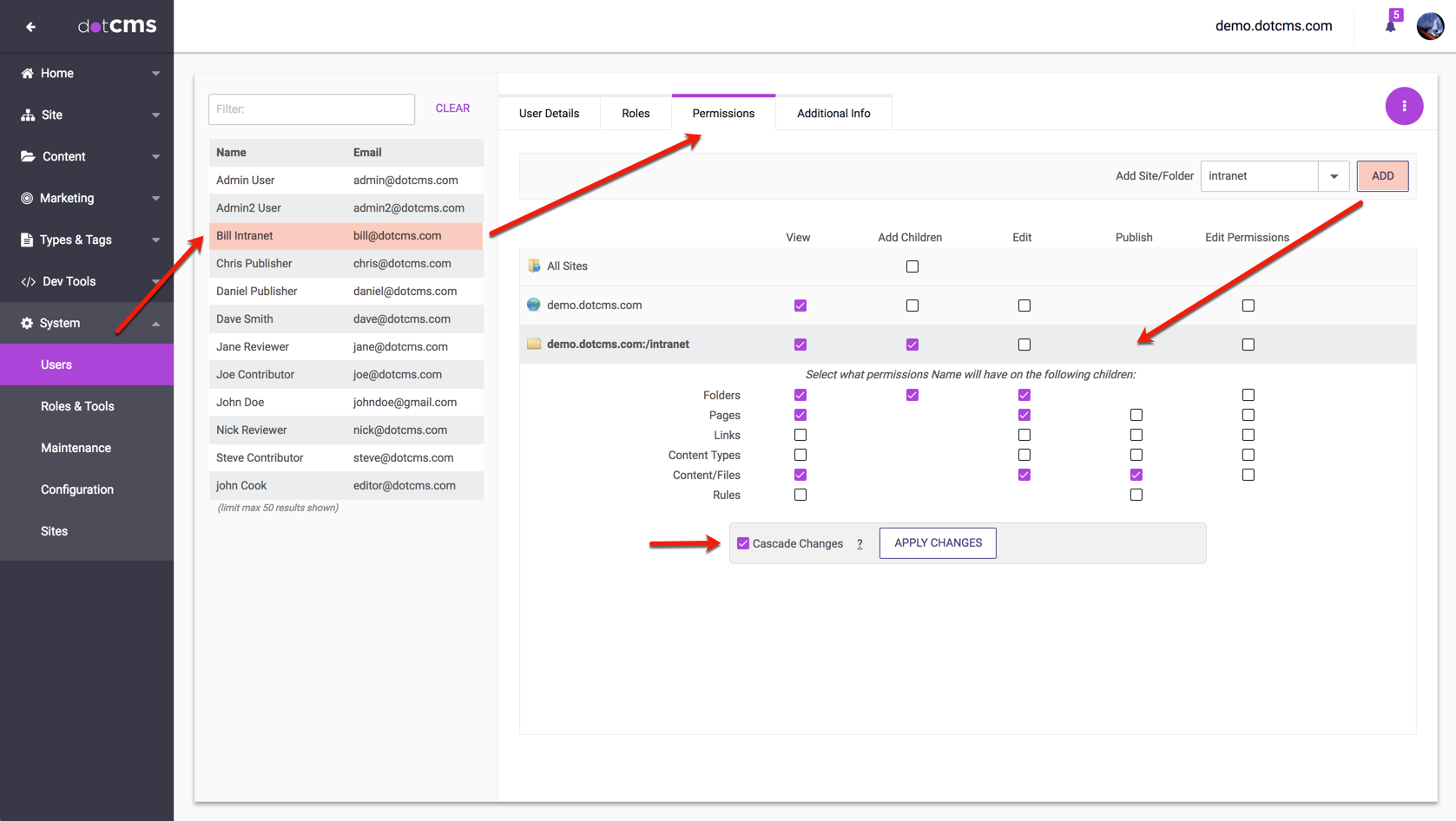
Task: Check Publish permission for Pages
Action: pyautogui.click(x=1136, y=415)
